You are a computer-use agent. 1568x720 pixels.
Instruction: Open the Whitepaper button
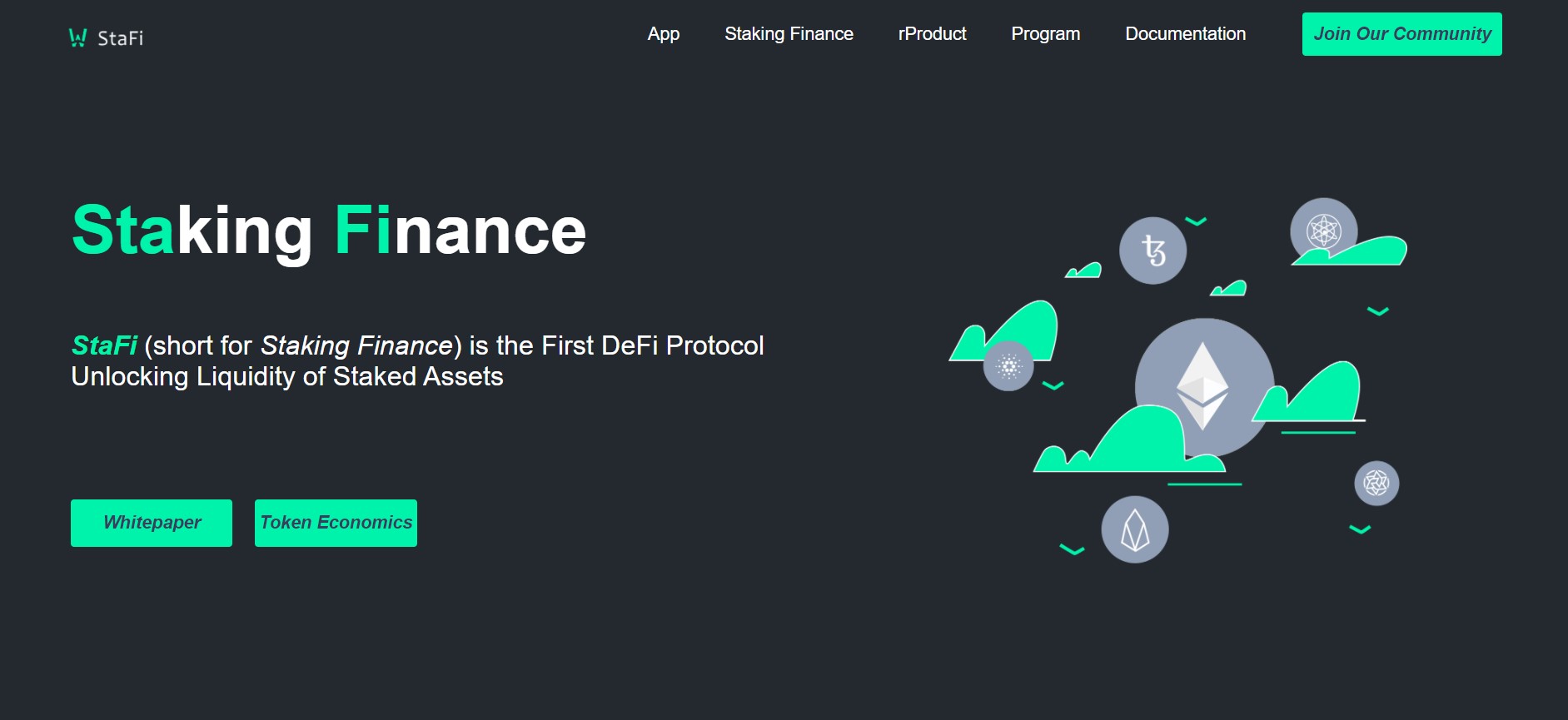tap(152, 523)
